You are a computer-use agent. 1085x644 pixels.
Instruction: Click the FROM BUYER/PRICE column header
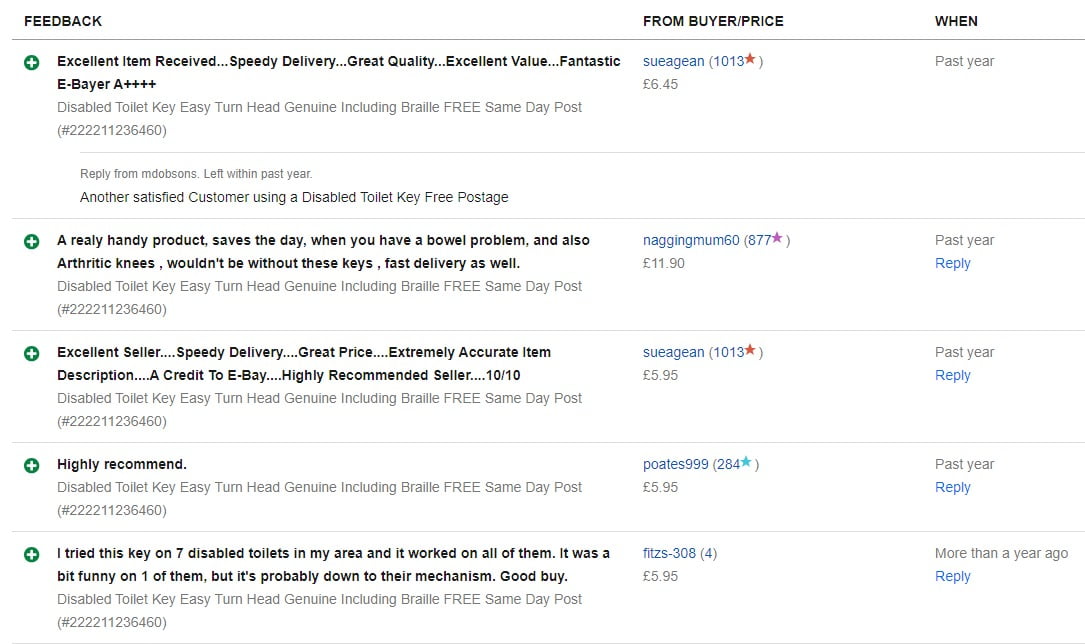pyautogui.click(x=713, y=21)
